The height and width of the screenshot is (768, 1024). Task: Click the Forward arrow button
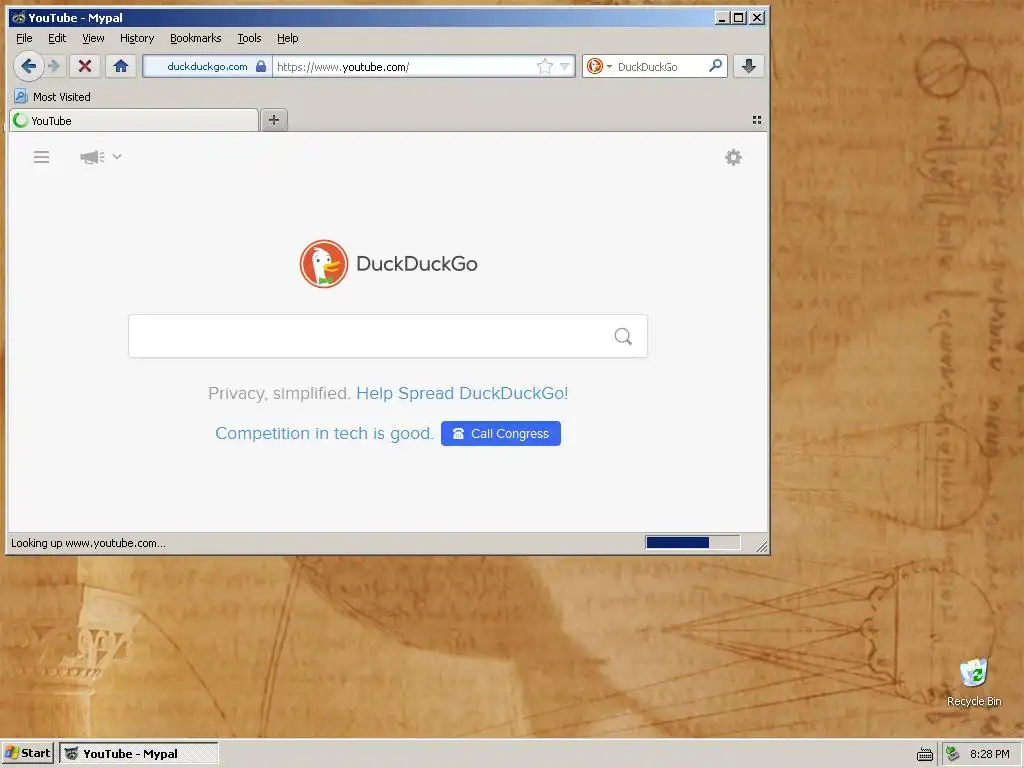click(54, 66)
